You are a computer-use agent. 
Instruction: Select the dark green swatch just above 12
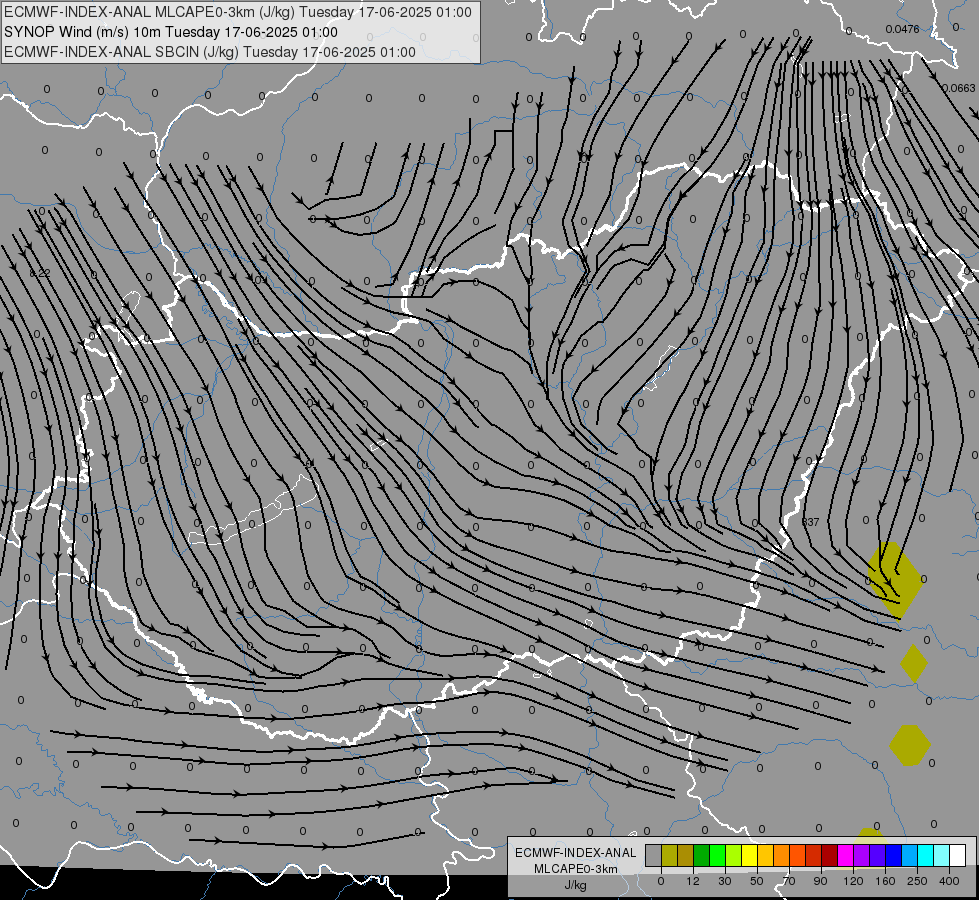coord(702,855)
